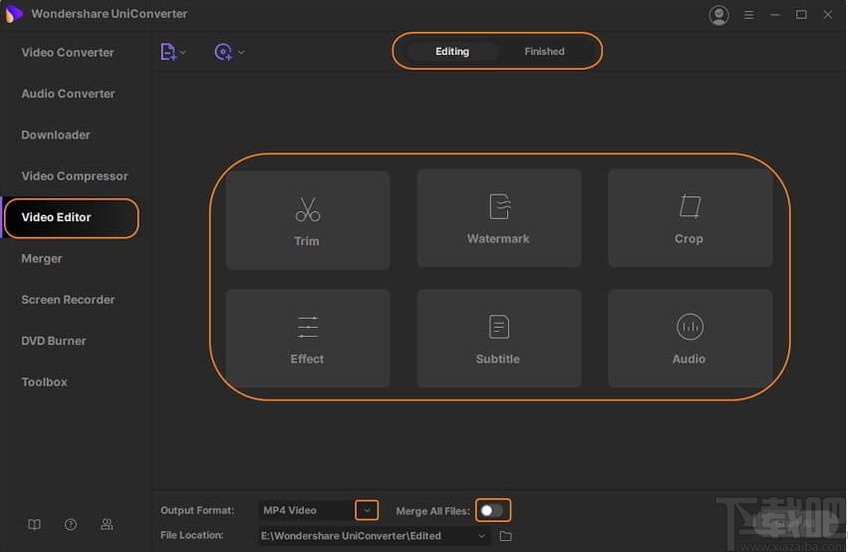Minimize the UniConverter window
The image size is (850, 552).
pos(775,15)
